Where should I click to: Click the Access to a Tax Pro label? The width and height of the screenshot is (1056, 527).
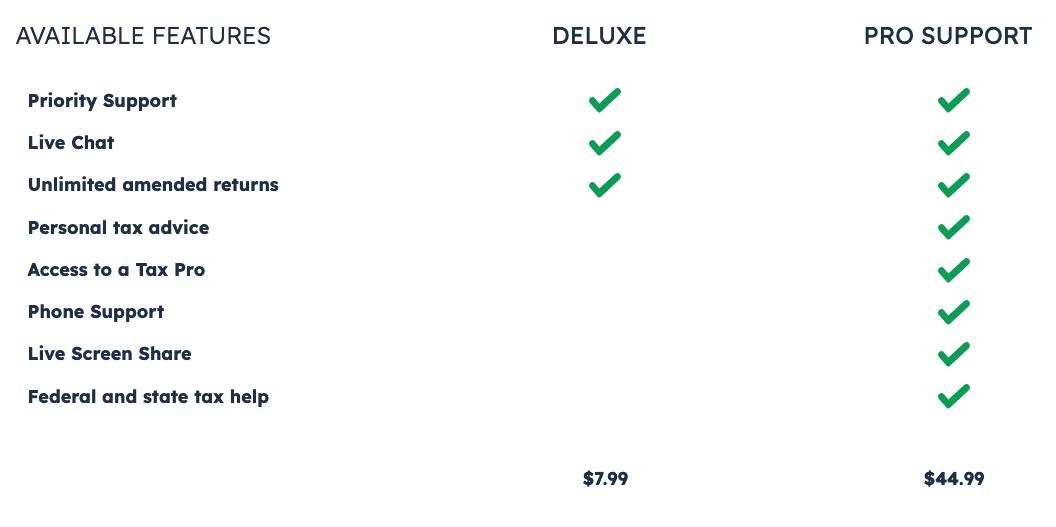click(116, 270)
